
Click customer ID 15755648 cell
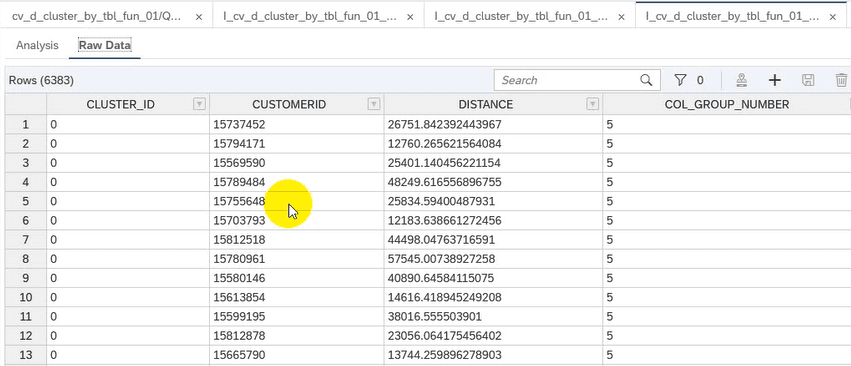pyautogui.click(x=297, y=201)
